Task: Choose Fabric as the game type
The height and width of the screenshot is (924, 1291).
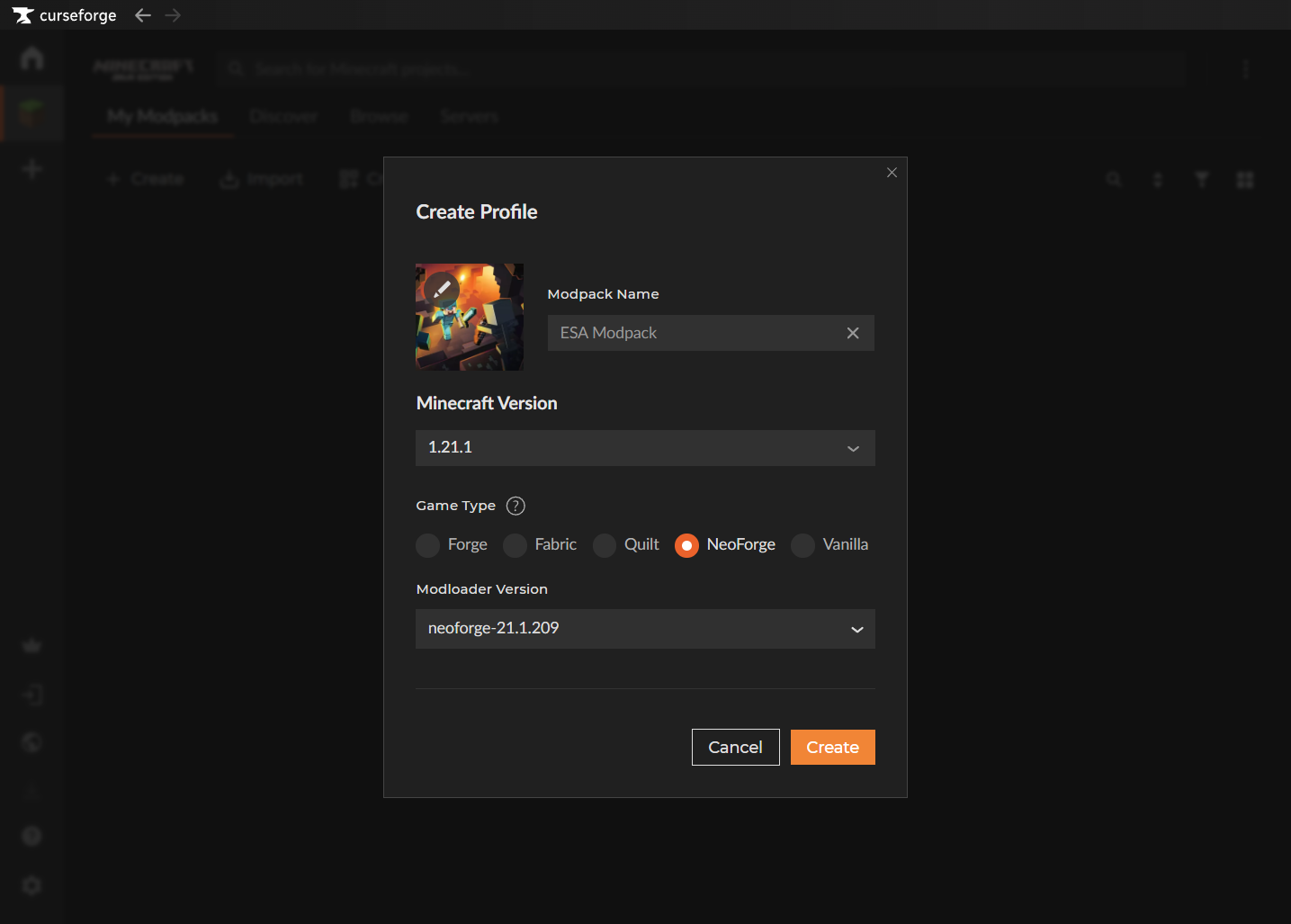Action: (515, 545)
